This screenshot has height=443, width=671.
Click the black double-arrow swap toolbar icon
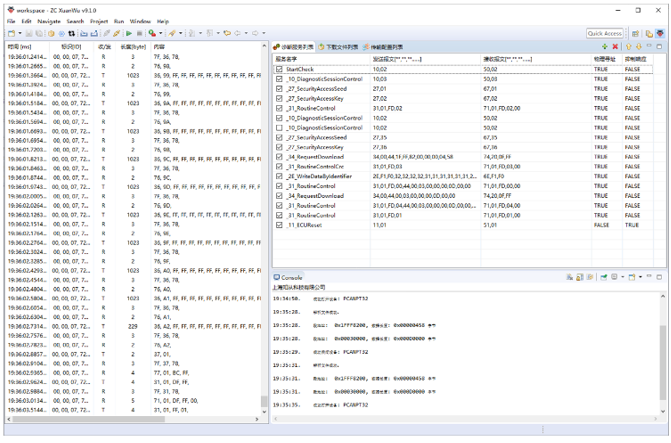click(71, 33)
